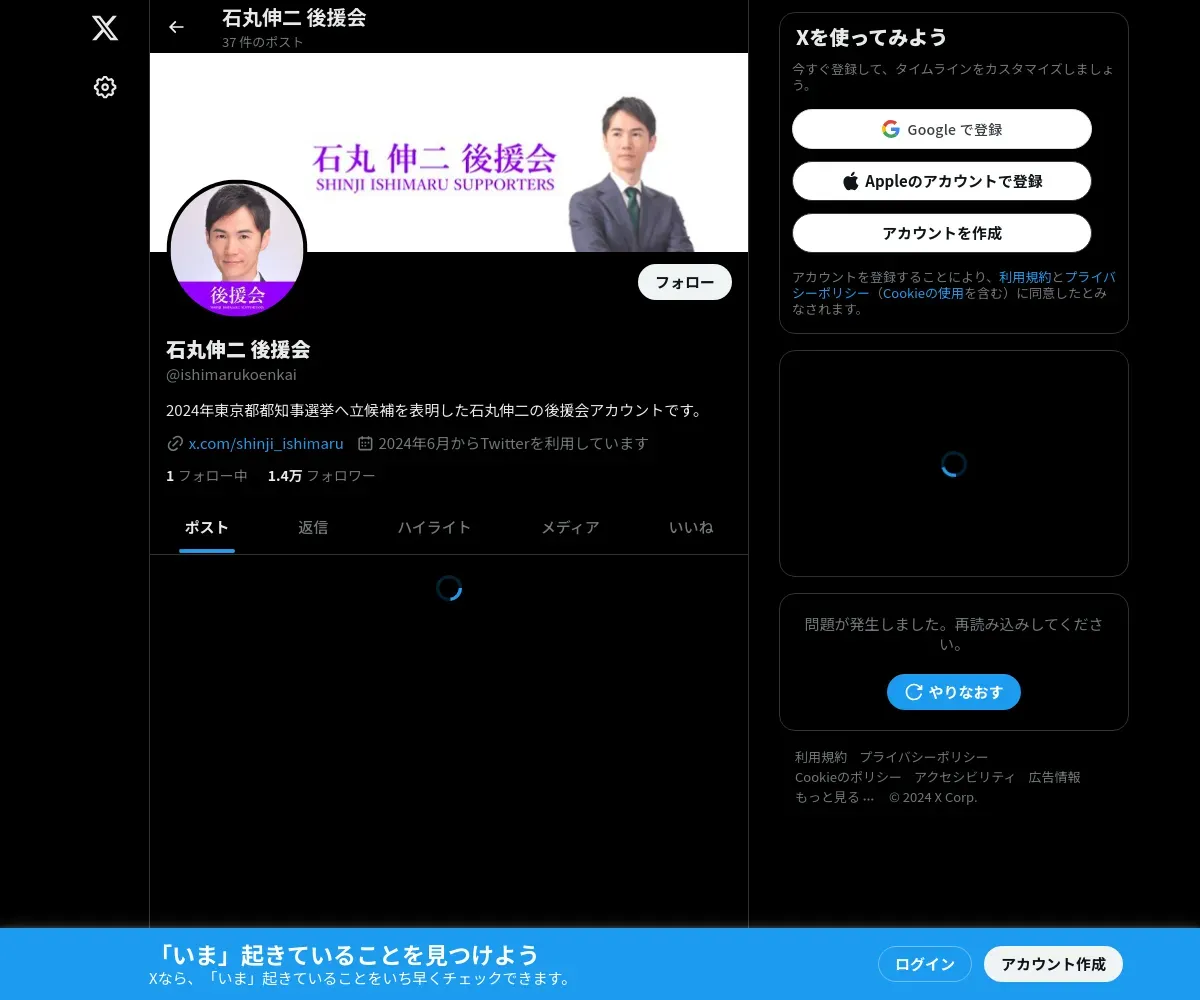Open settings gear icon
The image size is (1200, 1000).
(x=105, y=87)
